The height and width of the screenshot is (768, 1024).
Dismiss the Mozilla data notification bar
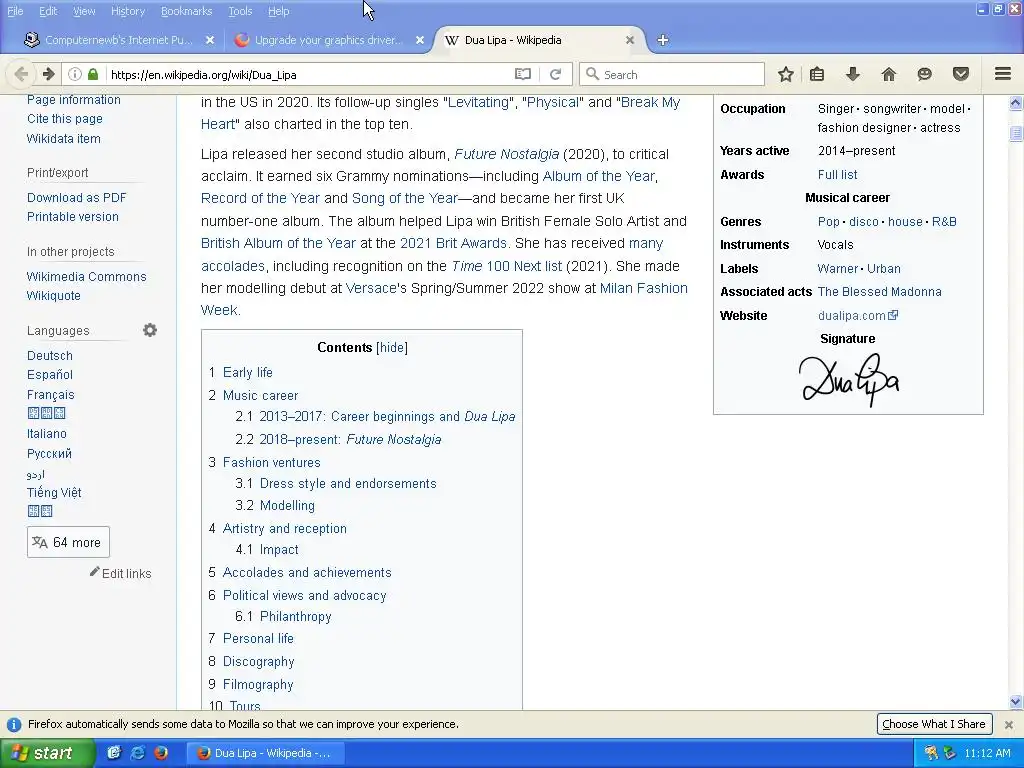tap(1009, 724)
